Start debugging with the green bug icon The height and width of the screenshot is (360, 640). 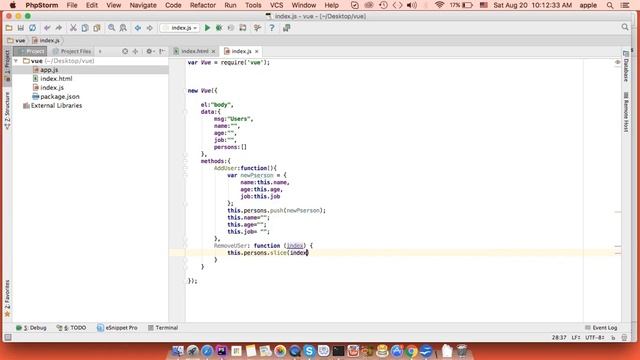[219, 28]
